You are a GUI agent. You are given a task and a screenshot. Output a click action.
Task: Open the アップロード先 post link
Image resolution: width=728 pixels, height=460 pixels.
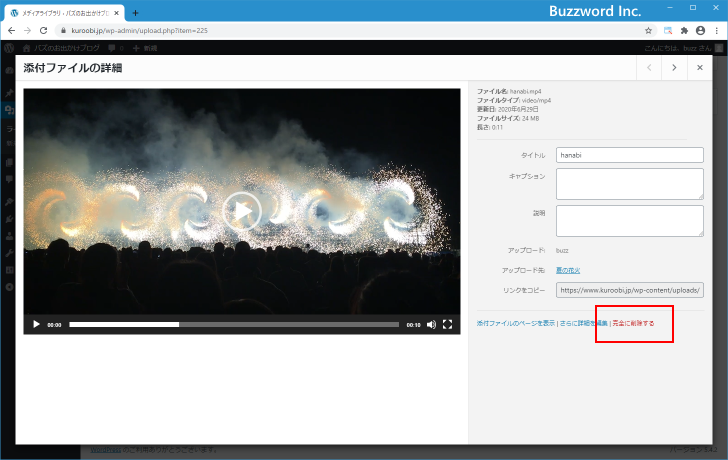tap(568, 270)
